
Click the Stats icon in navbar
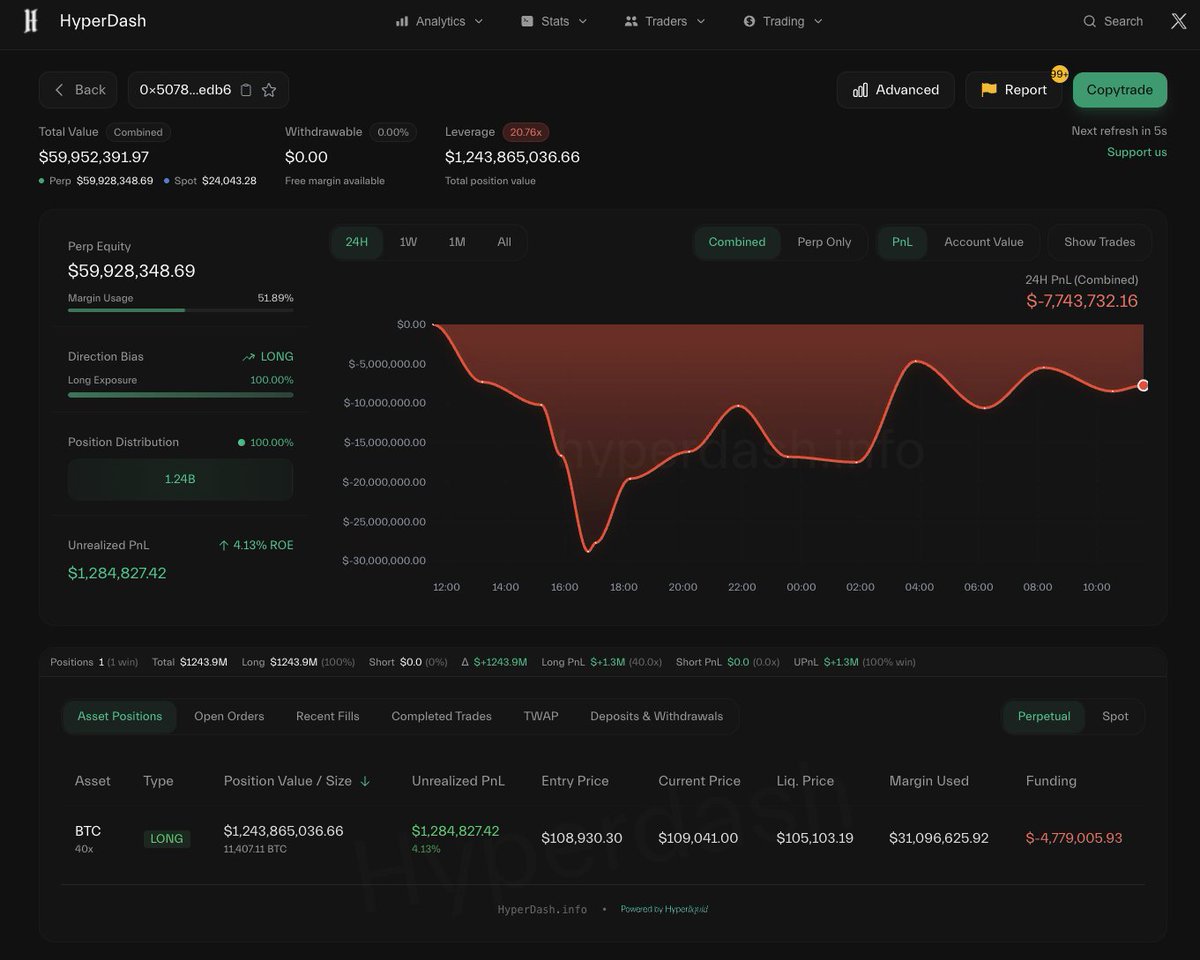point(527,21)
